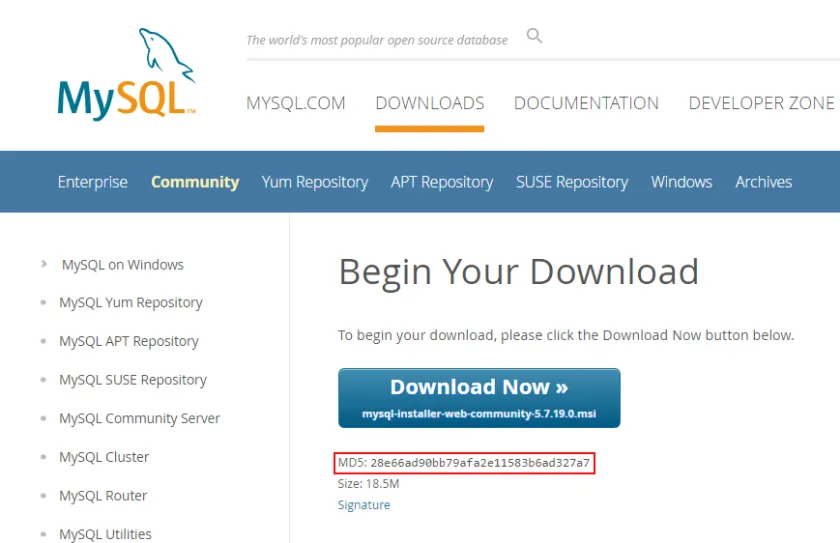The image size is (840, 543).
Task: Open MySQL on Windows sidebar link
Action: pos(123,265)
